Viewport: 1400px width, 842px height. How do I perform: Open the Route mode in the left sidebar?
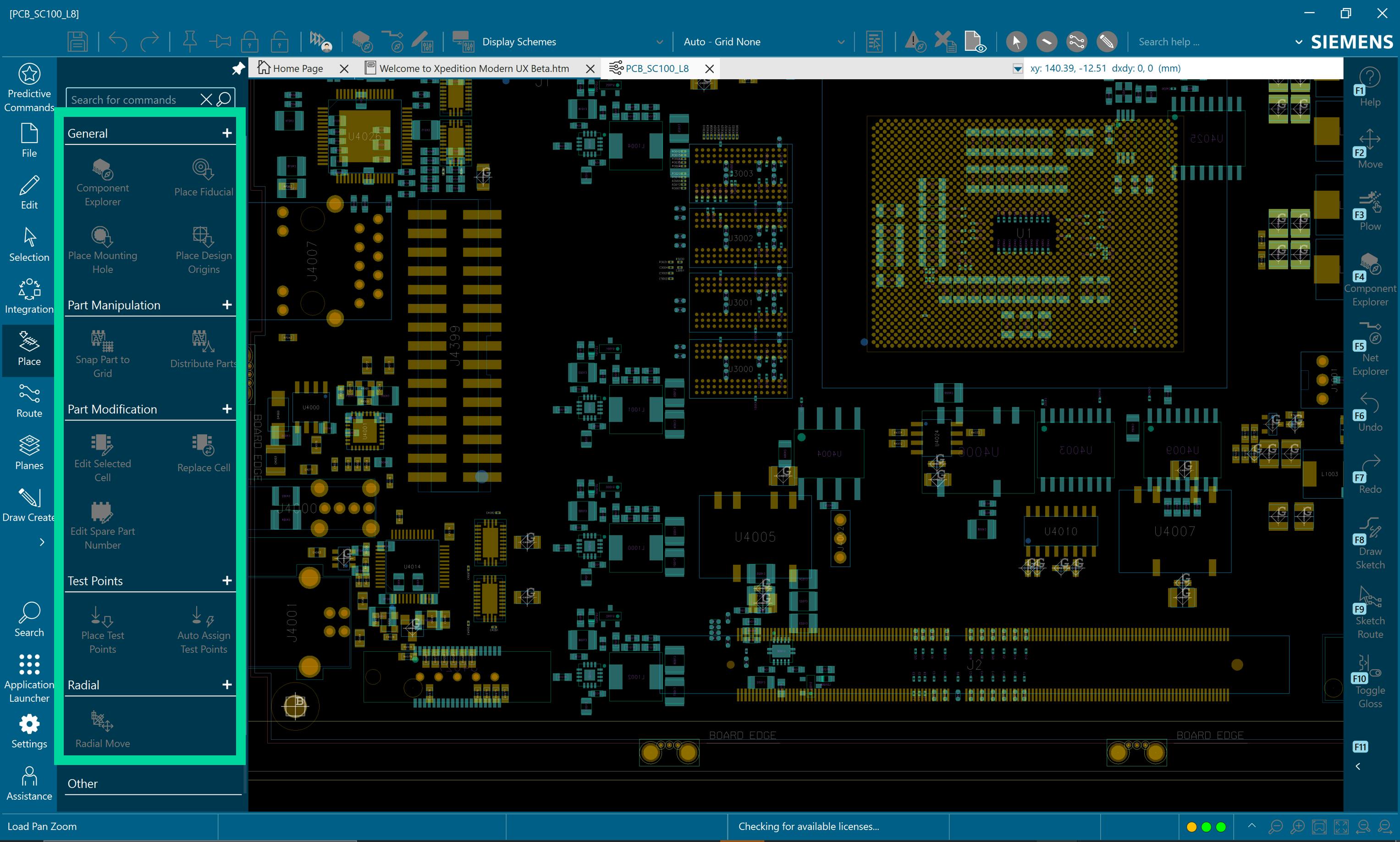click(28, 400)
